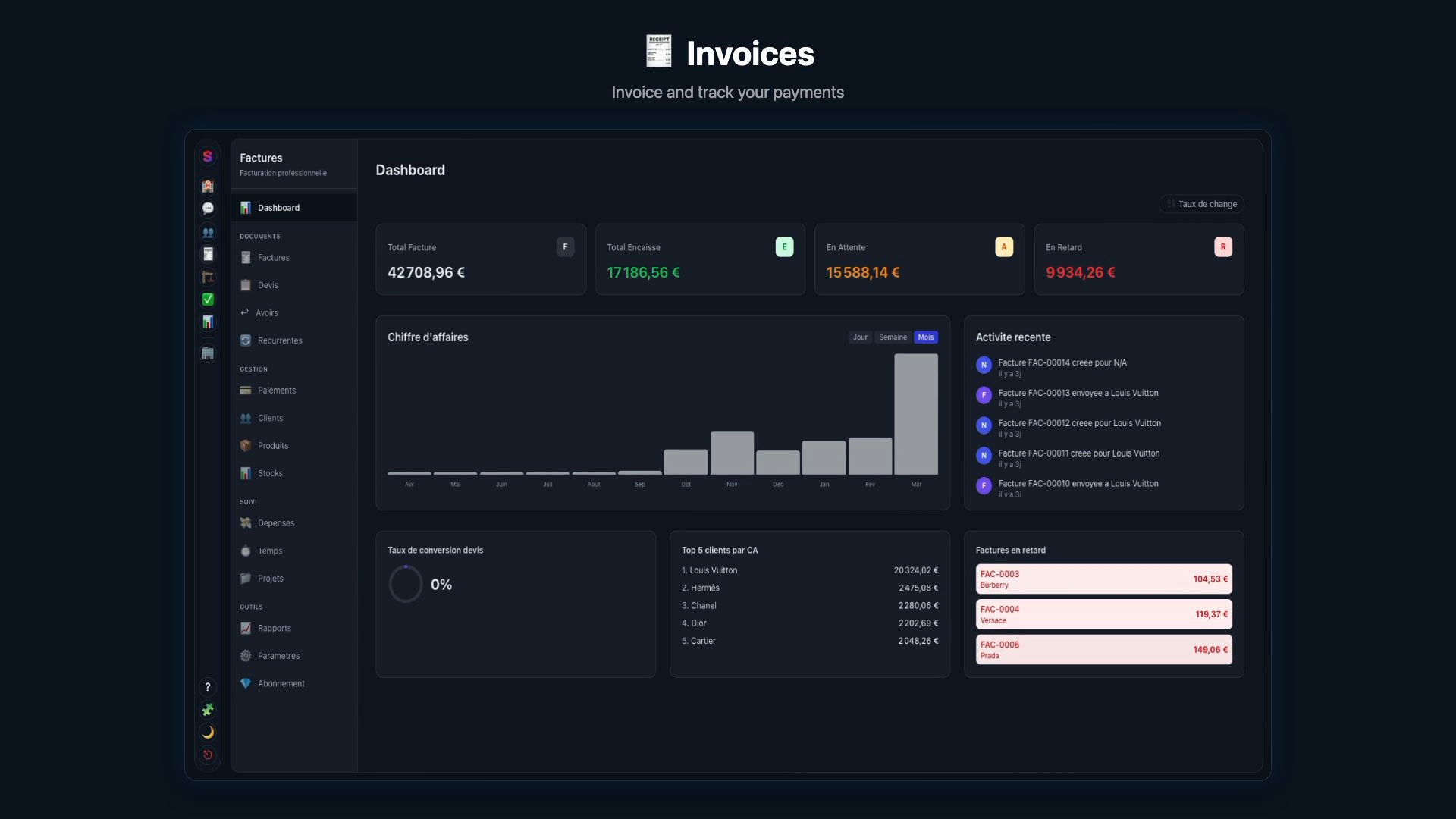Open the Taux de change button
The width and height of the screenshot is (1456, 819).
(1201, 204)
